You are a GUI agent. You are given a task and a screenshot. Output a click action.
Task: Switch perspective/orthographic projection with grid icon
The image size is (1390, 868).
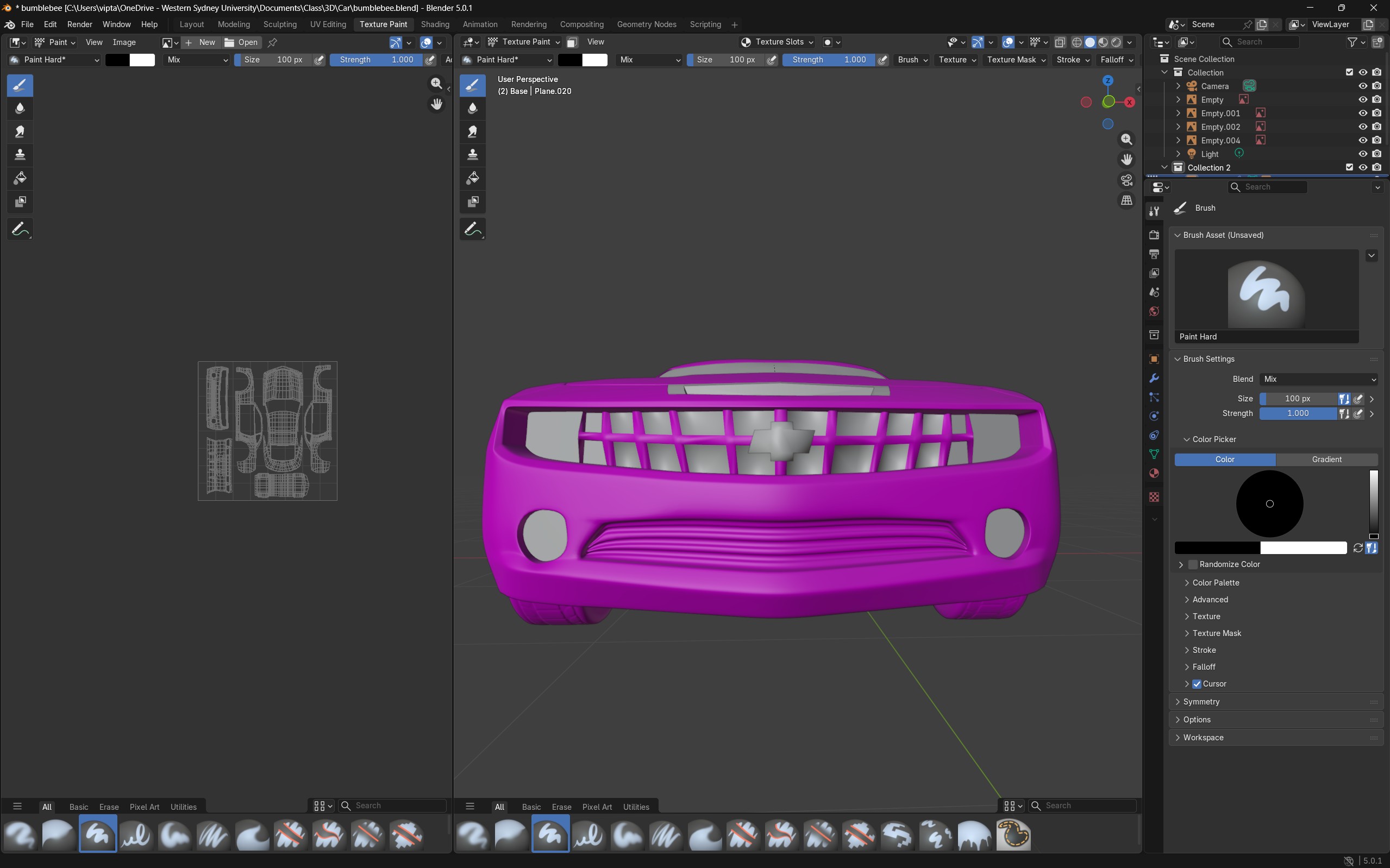pos(1126,200)
